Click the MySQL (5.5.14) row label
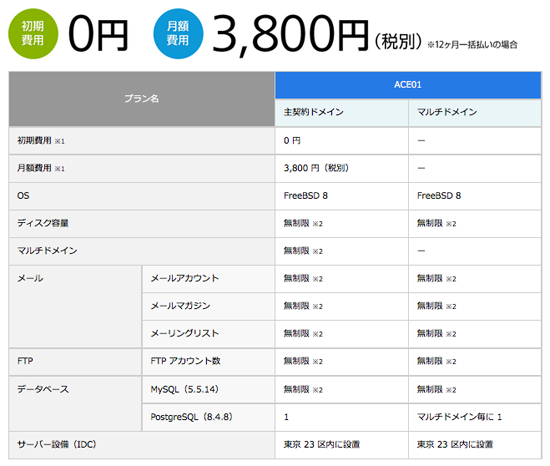Viewport: 550px width, 466px height. click(x=185, y=389)
